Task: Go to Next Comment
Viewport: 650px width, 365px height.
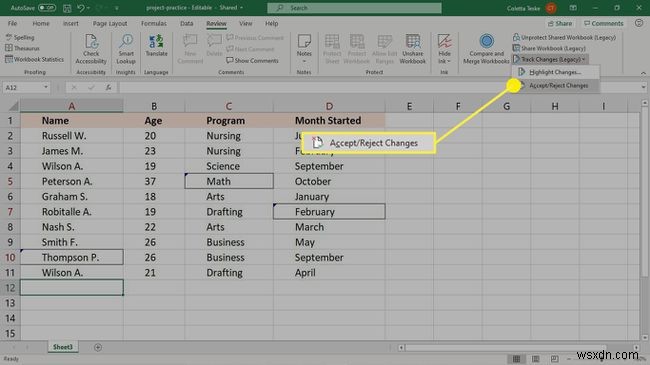Action: 250,49
